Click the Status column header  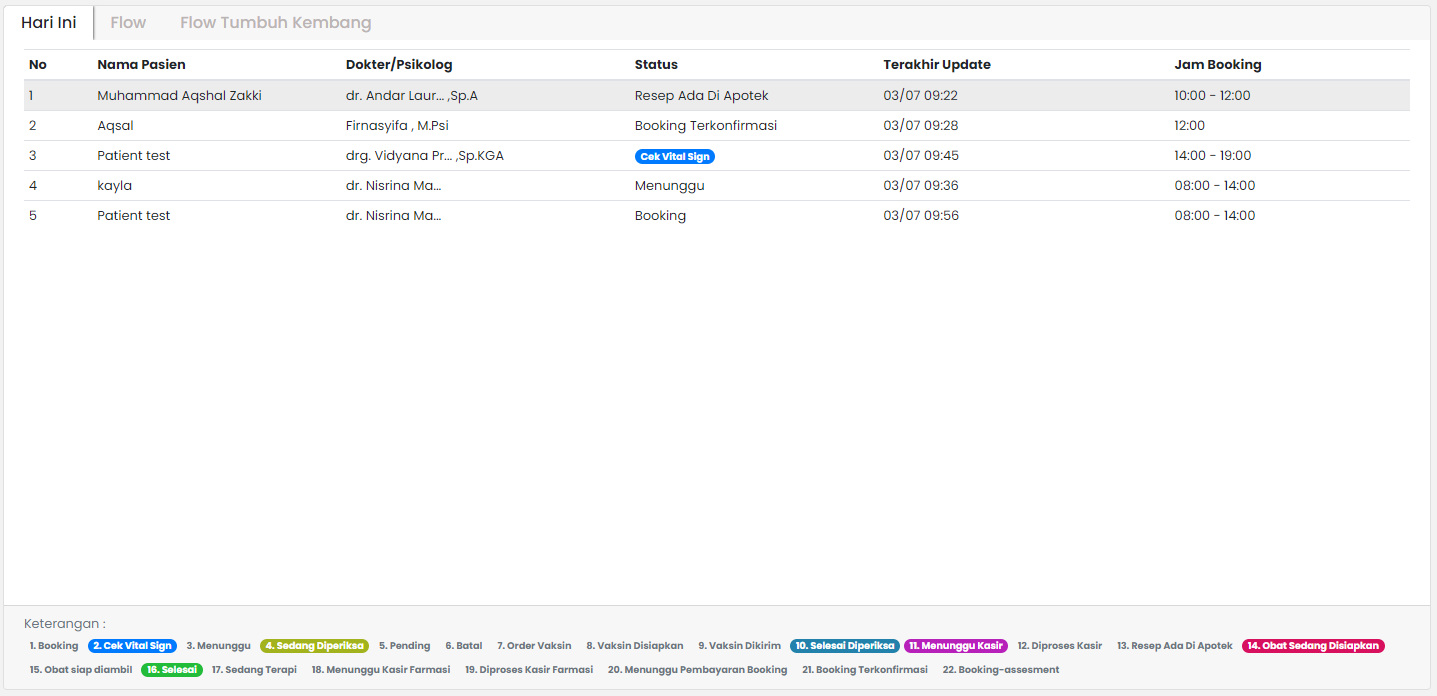tap(655, 64)
